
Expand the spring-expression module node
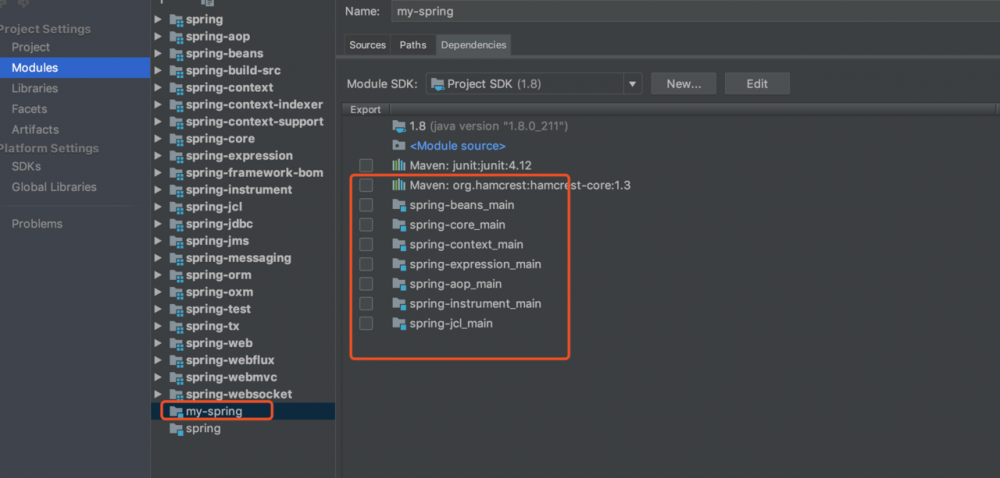point(158,156)
